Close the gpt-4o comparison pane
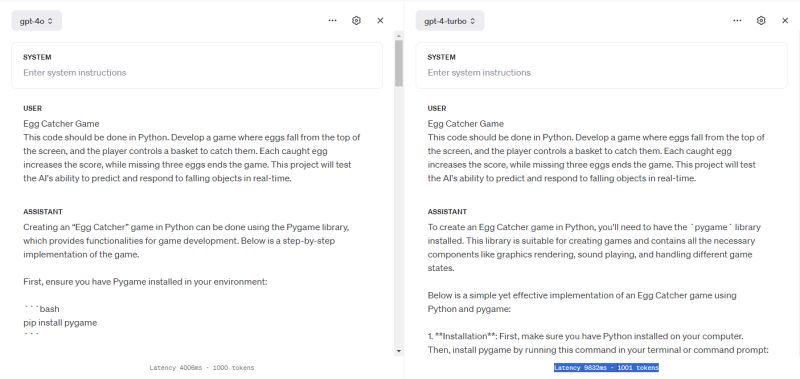Image resolution: width=800 pixels, height=379 pixels. point(380,20)
